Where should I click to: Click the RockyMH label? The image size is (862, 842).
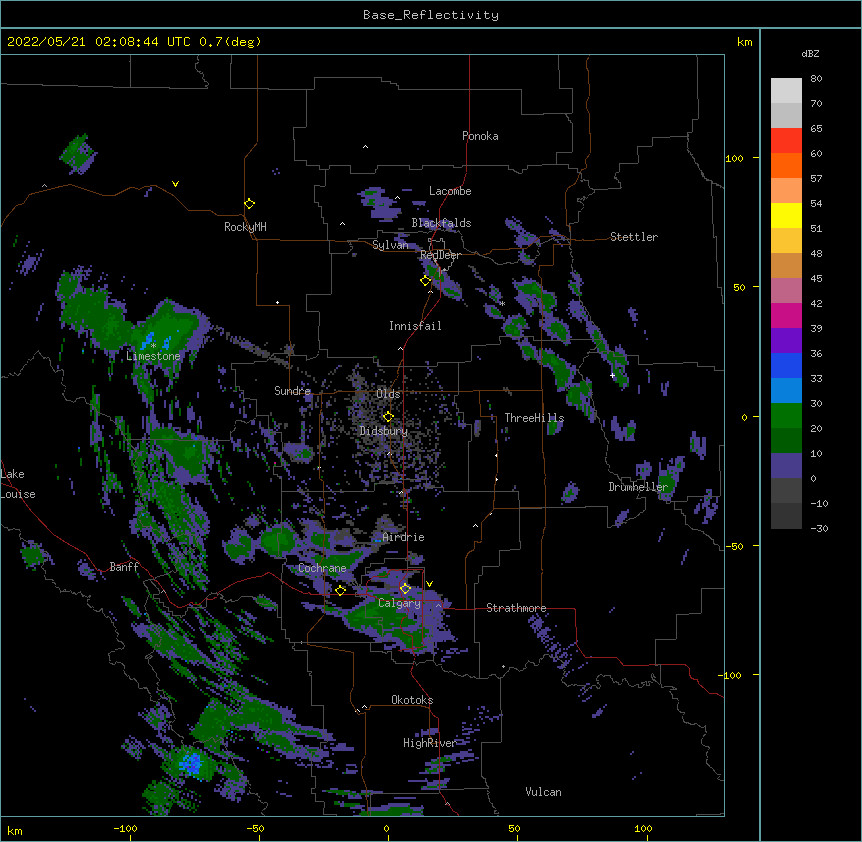coord(245,227)
